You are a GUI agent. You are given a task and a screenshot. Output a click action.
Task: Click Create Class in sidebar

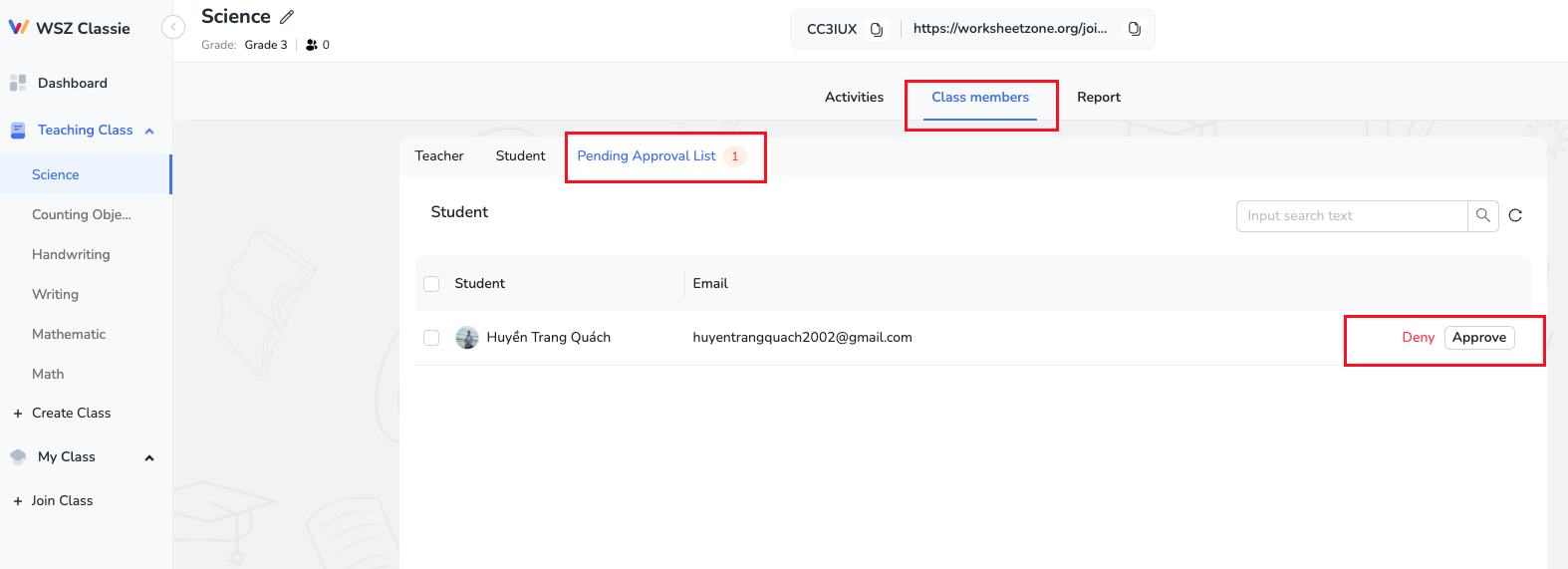[x=72, y=414]
